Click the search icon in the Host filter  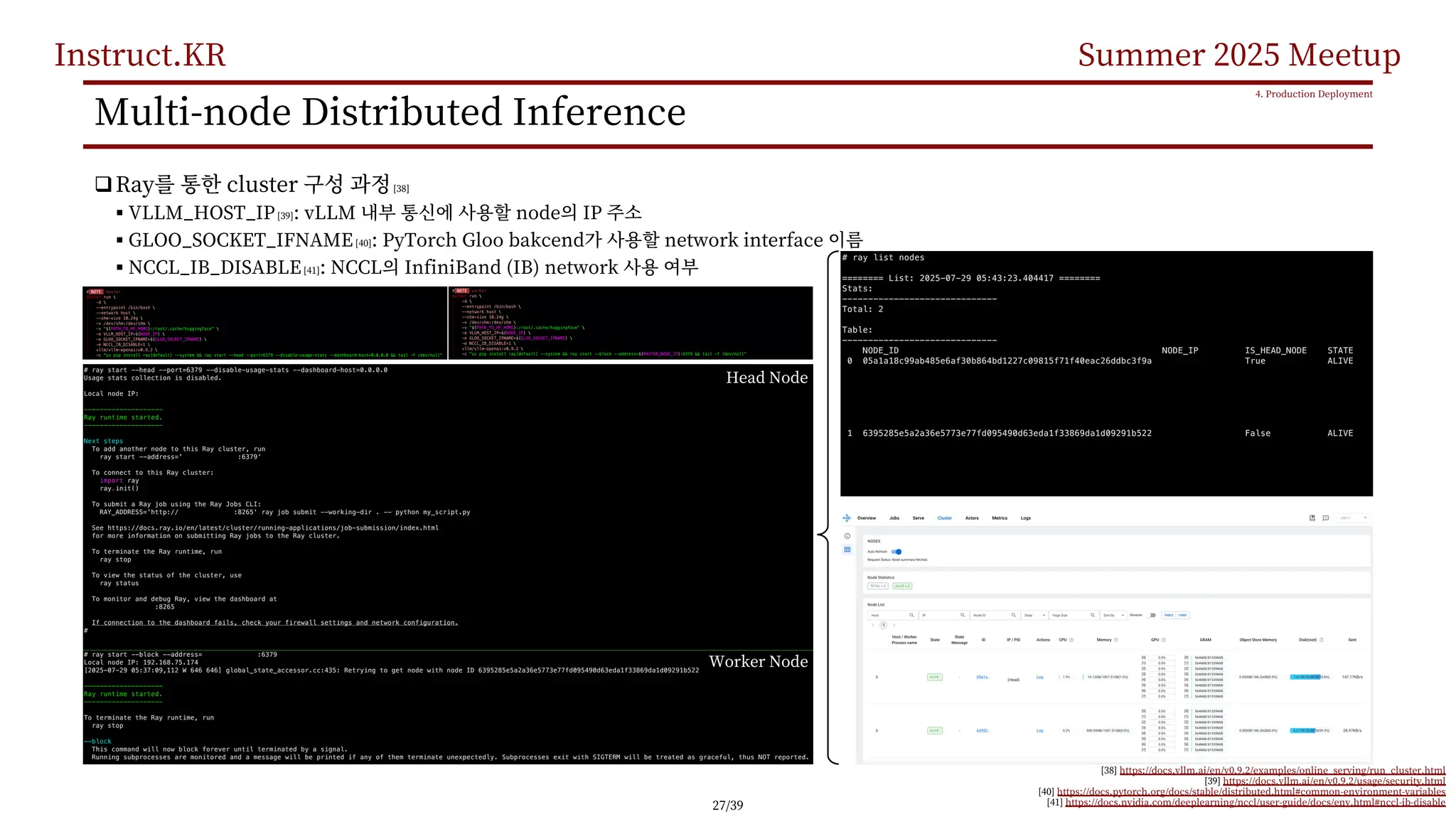click(x=911, y=615)
